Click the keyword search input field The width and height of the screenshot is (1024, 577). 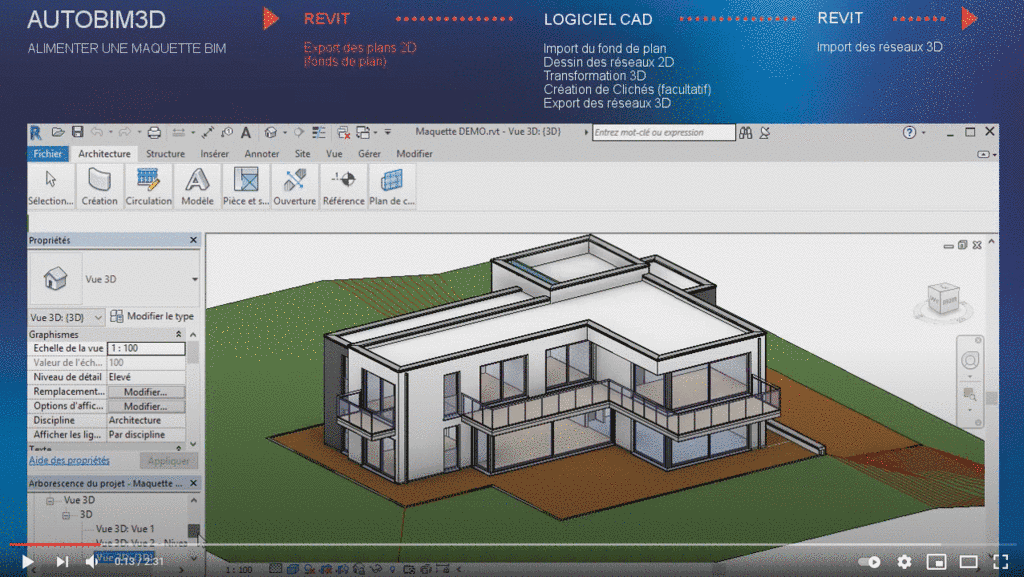pos(664,133)
